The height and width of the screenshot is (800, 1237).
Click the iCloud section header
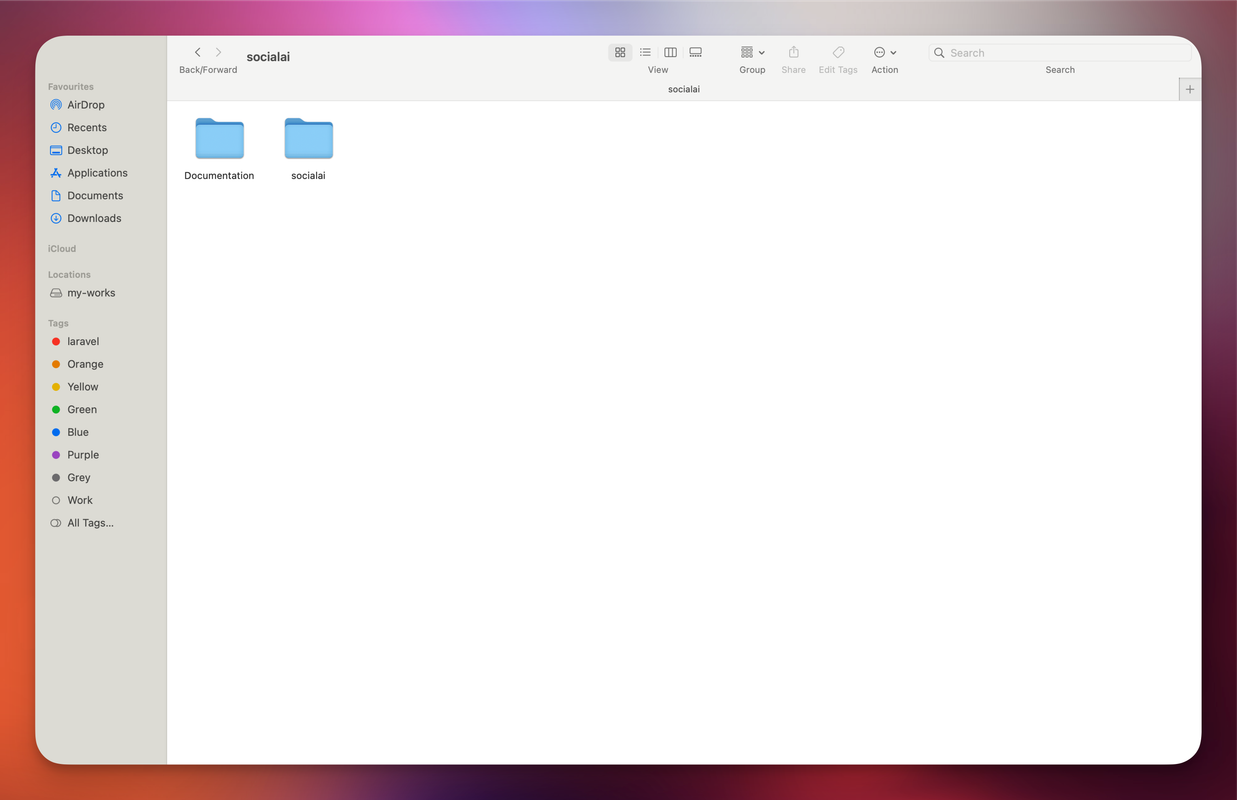(62, 249)
